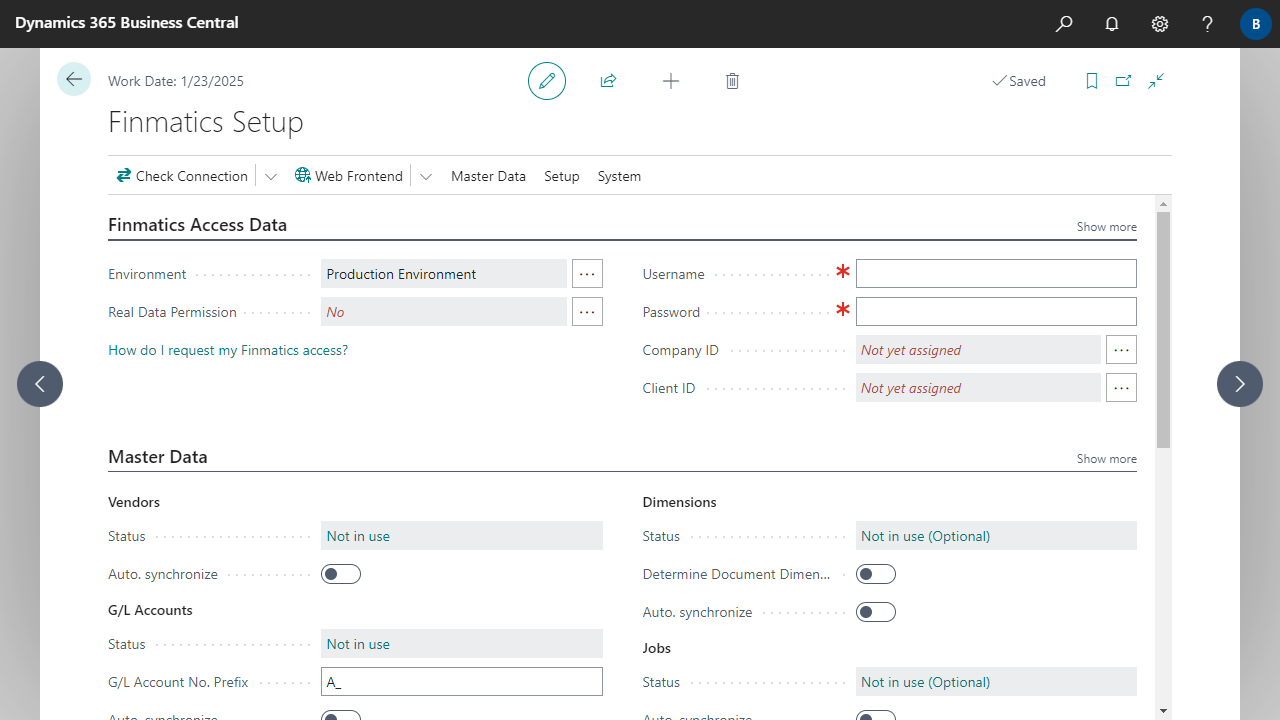Expand the Check Connection dropdown arrow
This screenshot has height=720, width=1280.
[270, 176]
